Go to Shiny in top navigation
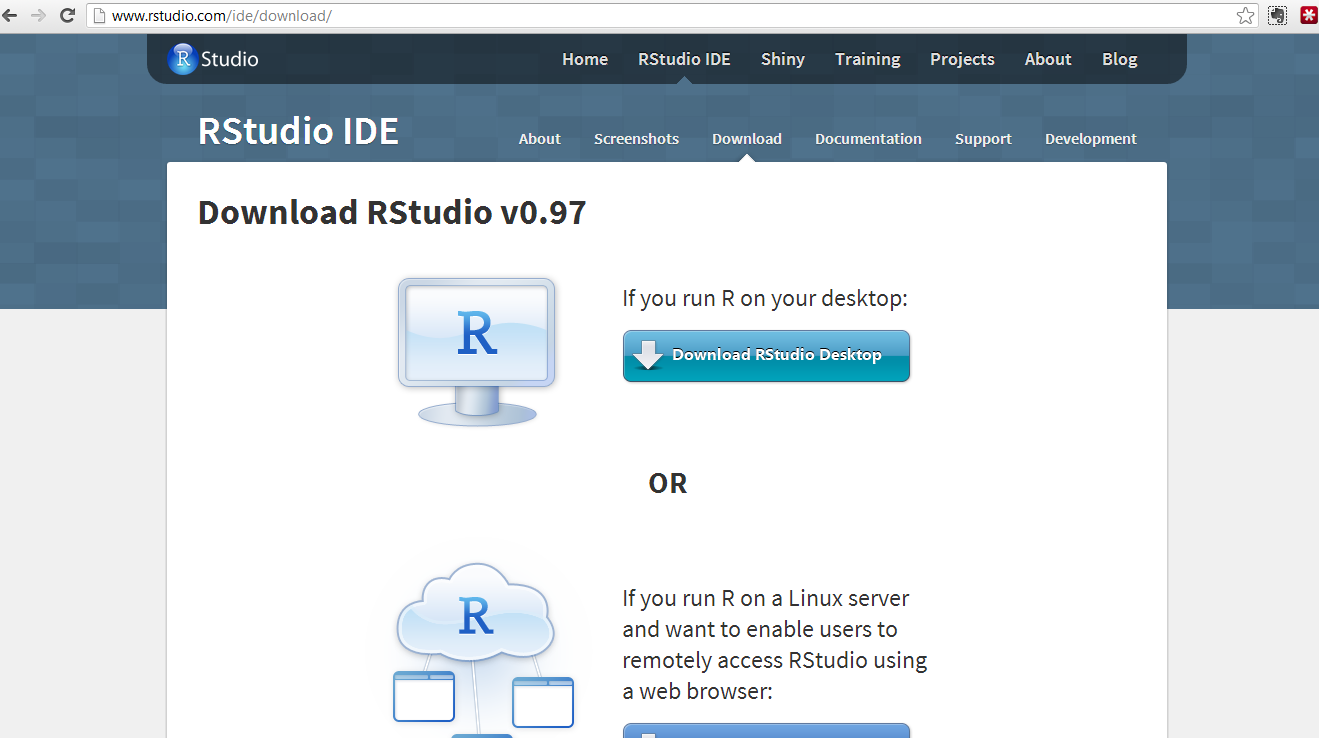1319x738 pixels. click(x=782, y=59)
